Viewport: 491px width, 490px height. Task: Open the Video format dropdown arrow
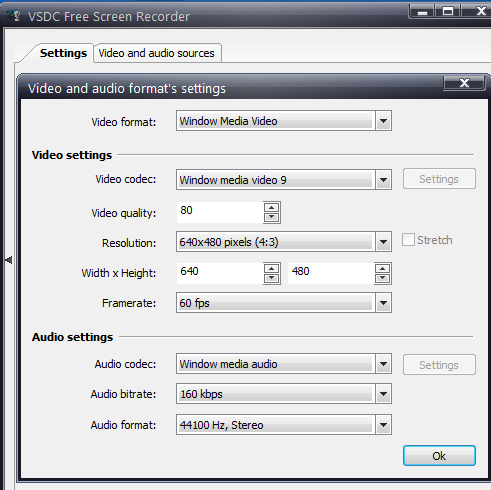click(383, 121)
